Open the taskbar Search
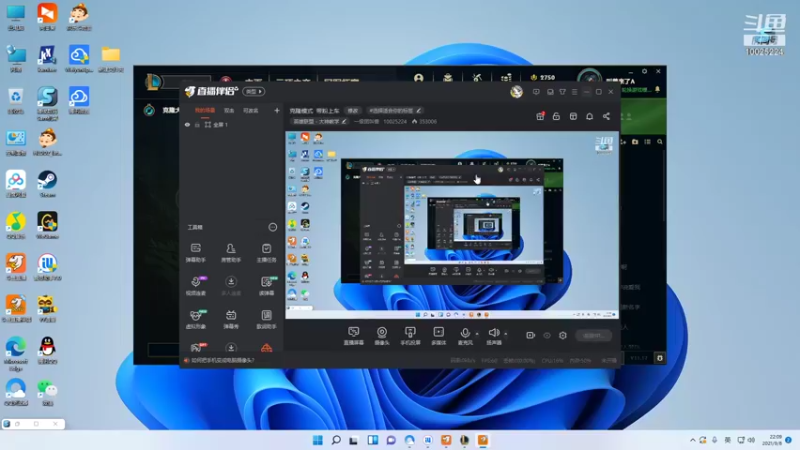 (x=336, y=440)
